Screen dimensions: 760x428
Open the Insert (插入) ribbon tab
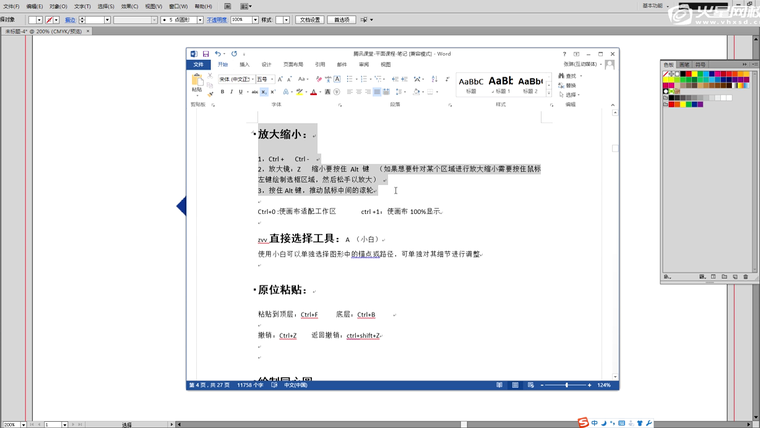[244, 64]
